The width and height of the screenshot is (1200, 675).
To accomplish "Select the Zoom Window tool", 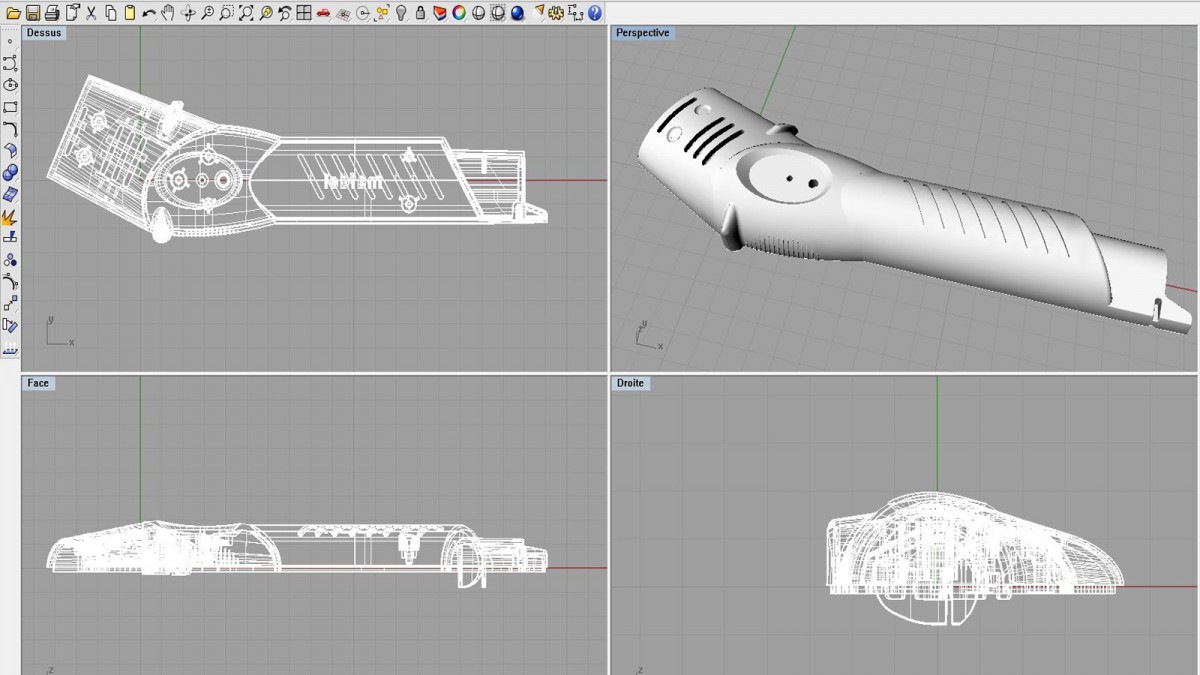I will (226, 13).
